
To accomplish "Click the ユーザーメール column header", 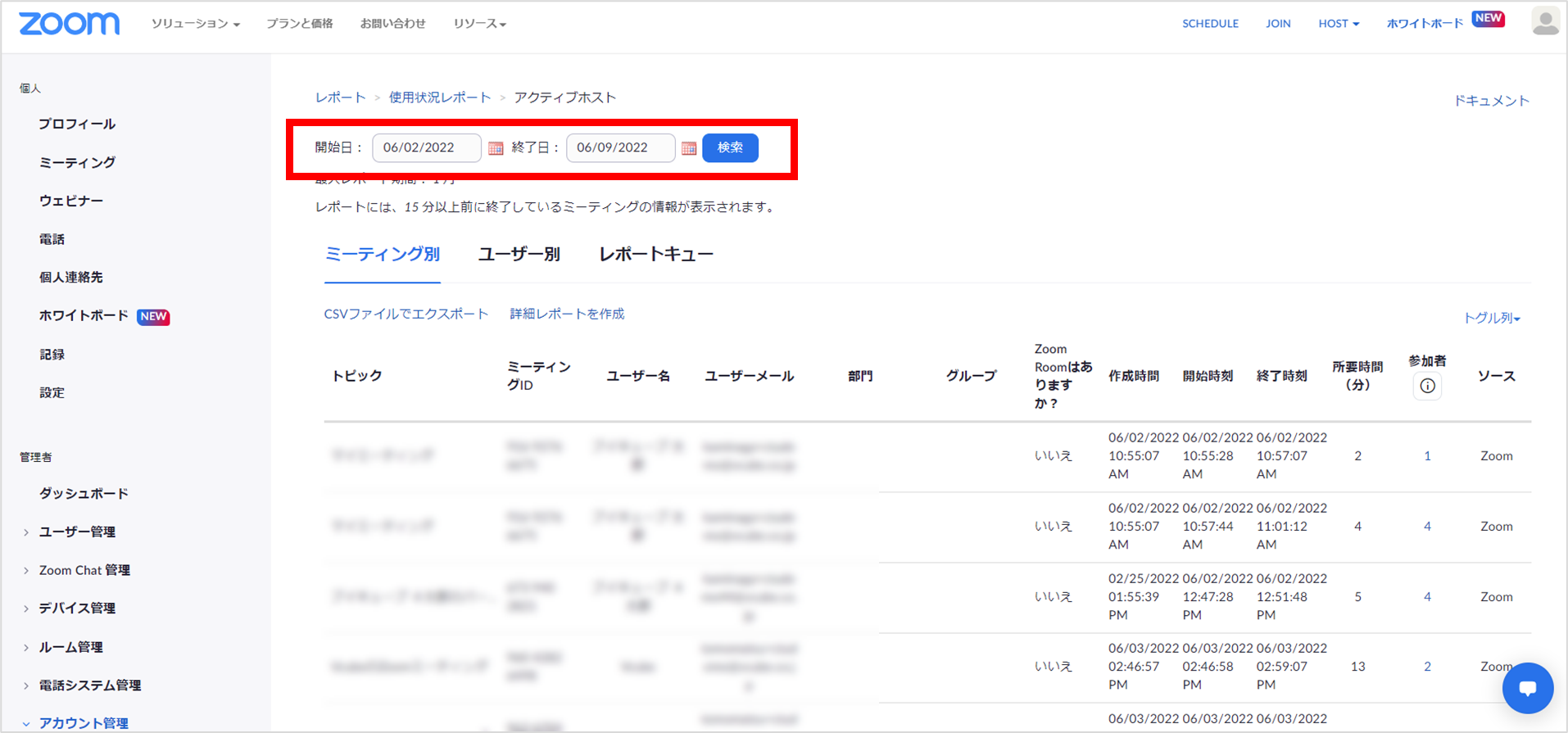I will pyautogui.click(x=749, y=376).
